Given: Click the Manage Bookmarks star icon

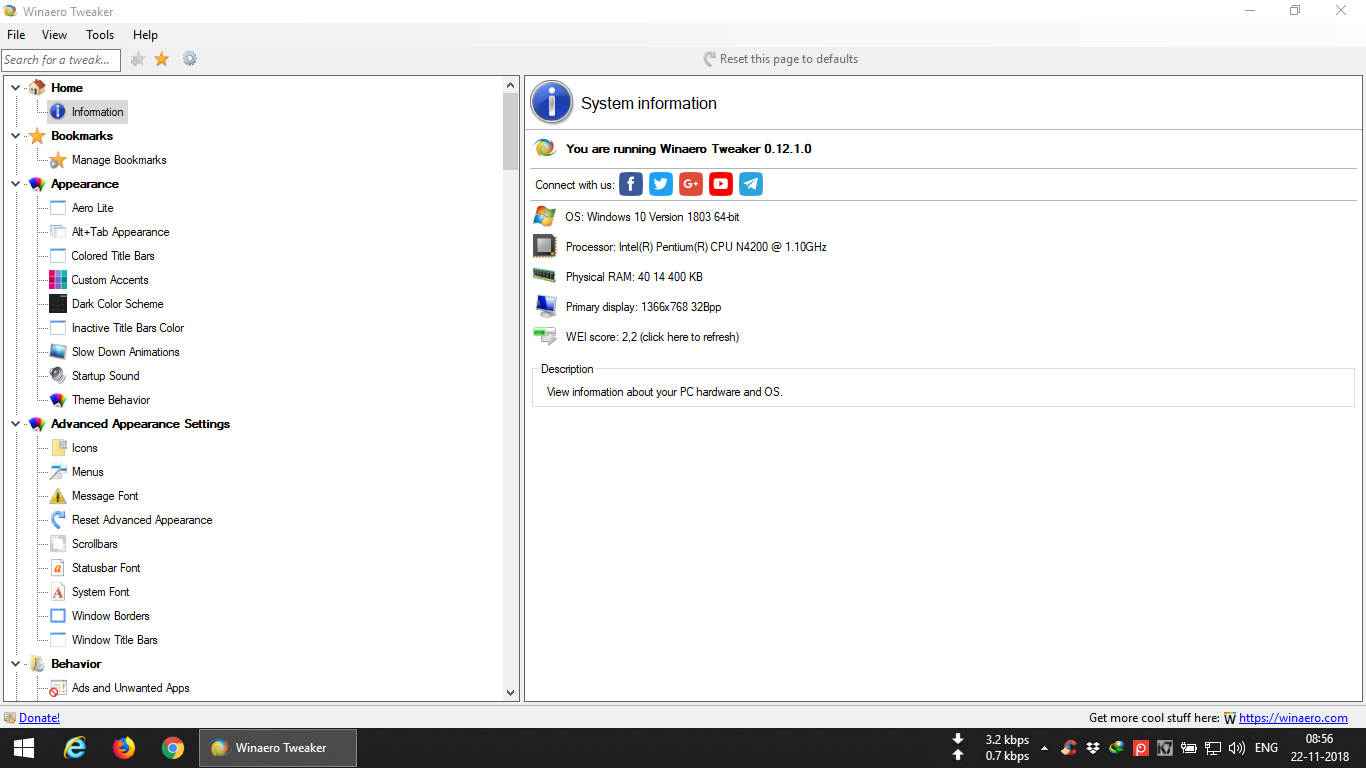Looking at the screenshot, I should point(58,160).
